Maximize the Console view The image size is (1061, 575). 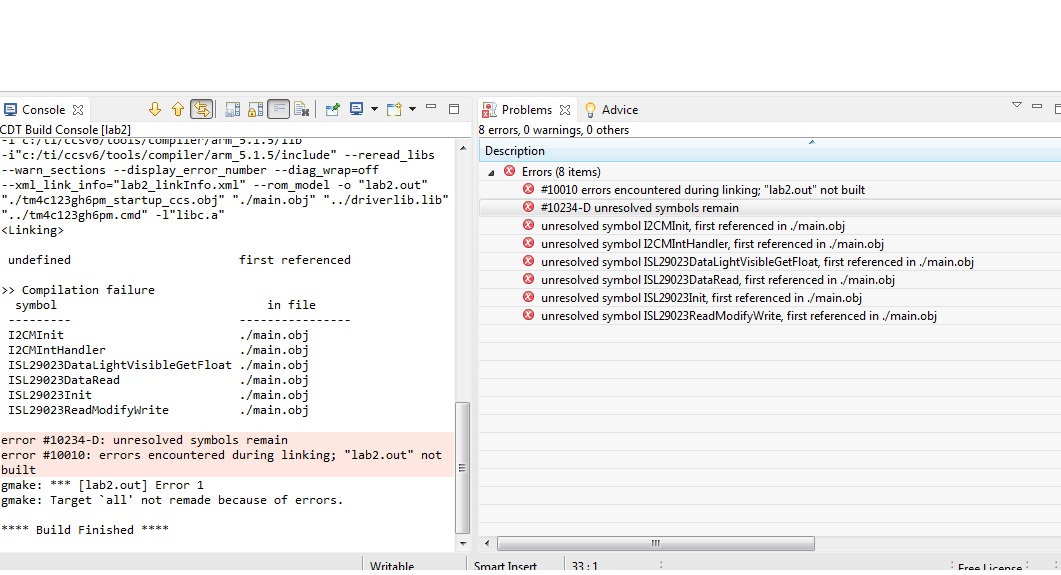(x=454, y=109)
